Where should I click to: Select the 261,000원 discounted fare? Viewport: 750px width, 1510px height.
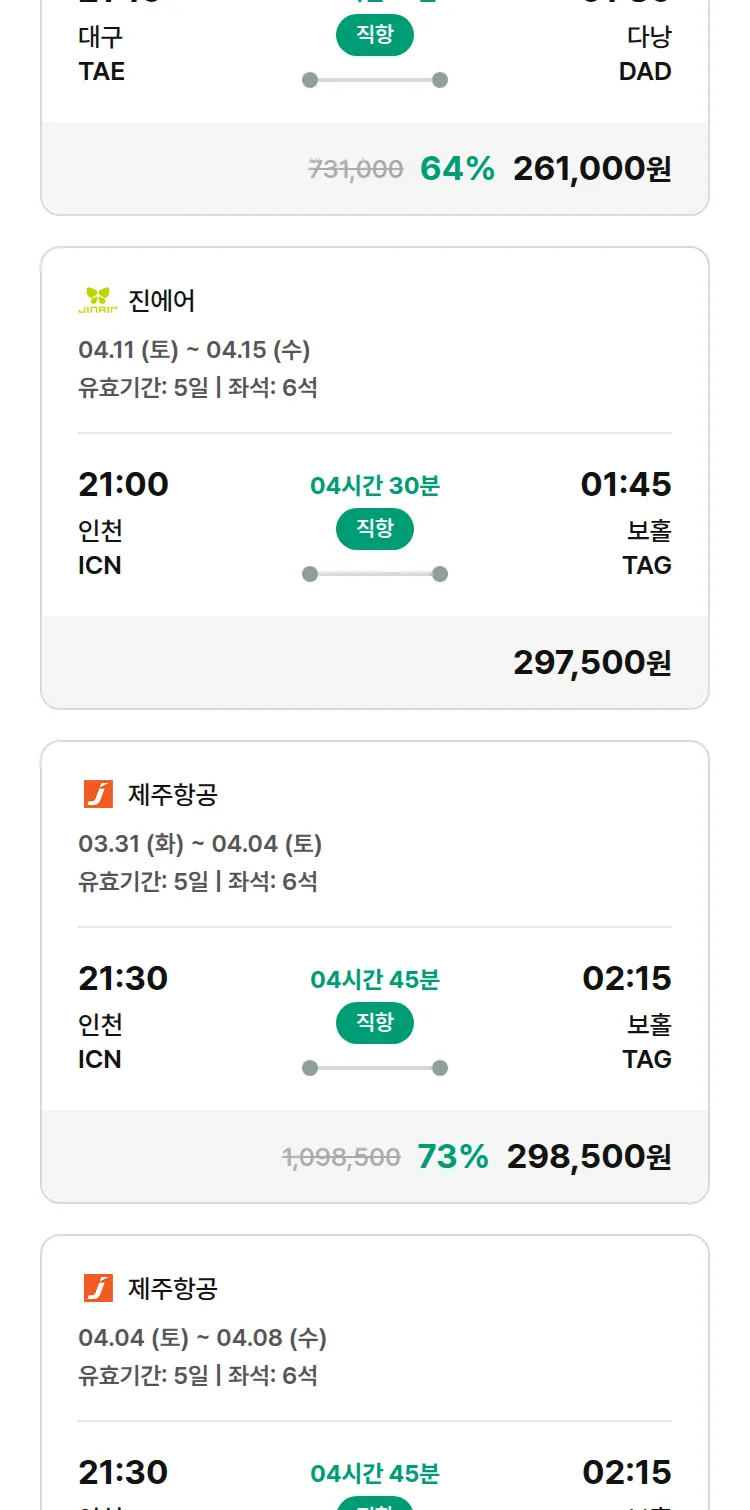pos(591,169)
